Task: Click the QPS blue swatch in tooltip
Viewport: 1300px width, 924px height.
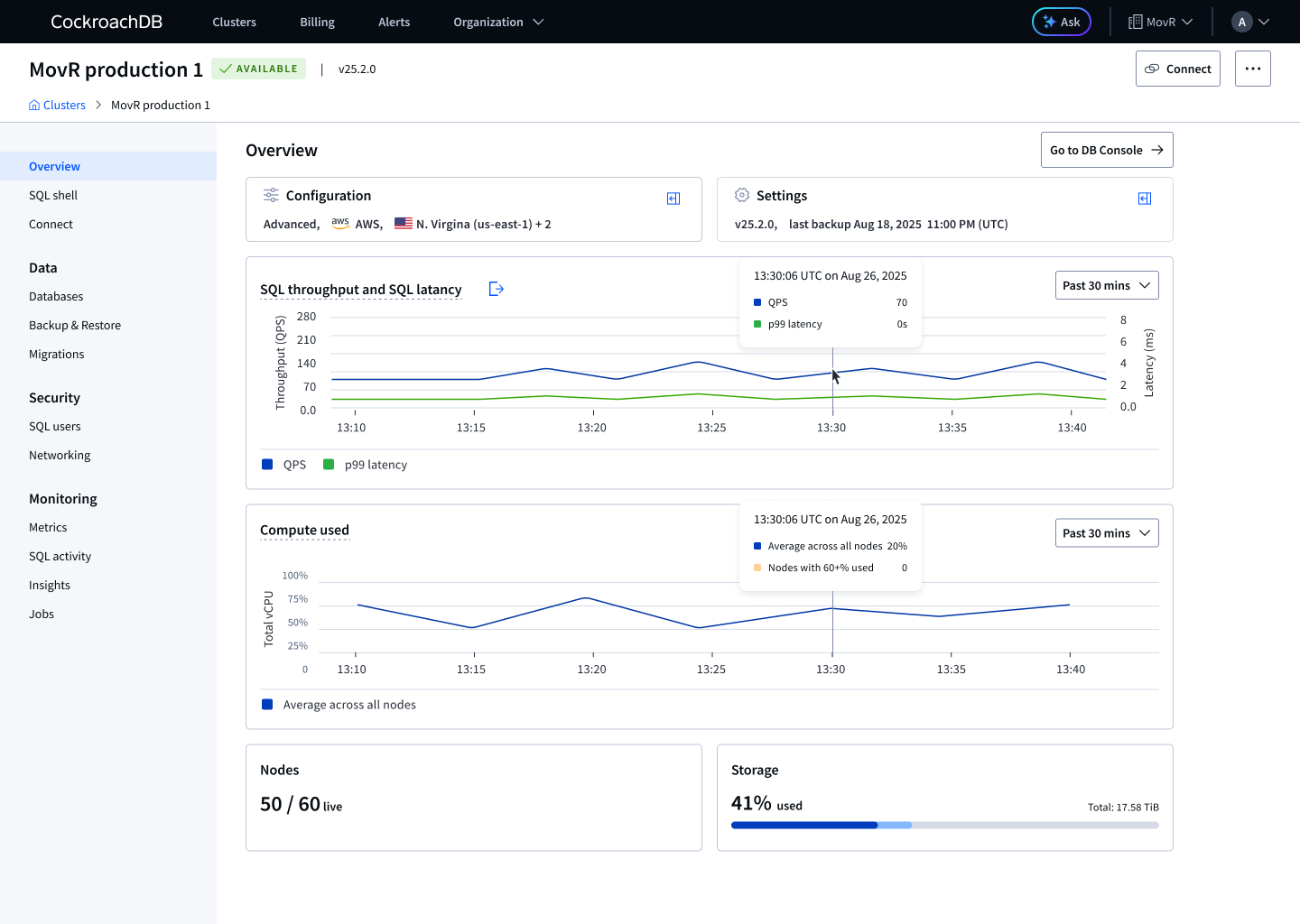Action: pyautogui.click(x=757, y=302)
